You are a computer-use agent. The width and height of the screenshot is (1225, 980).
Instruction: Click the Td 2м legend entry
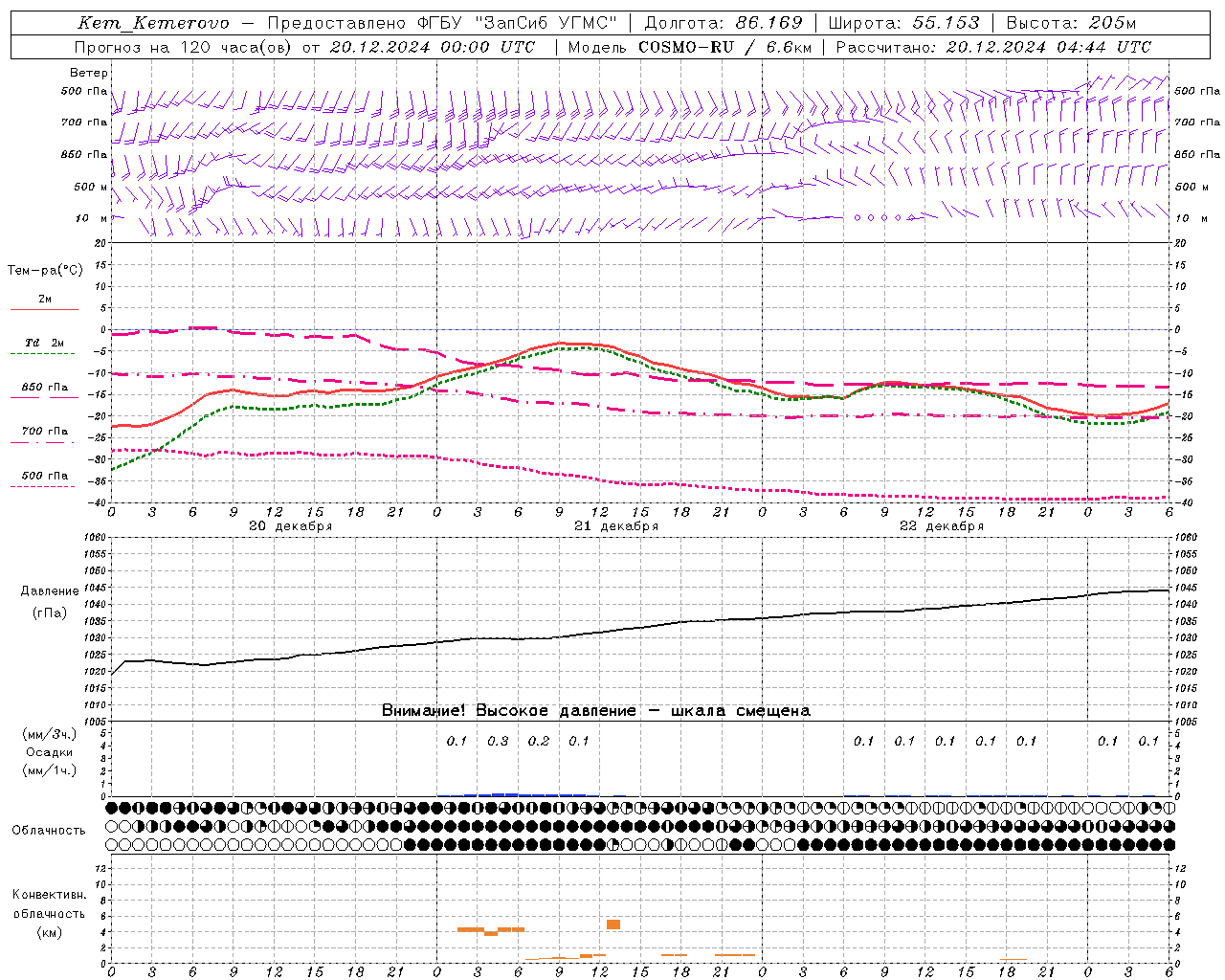[x=44, y=343]
